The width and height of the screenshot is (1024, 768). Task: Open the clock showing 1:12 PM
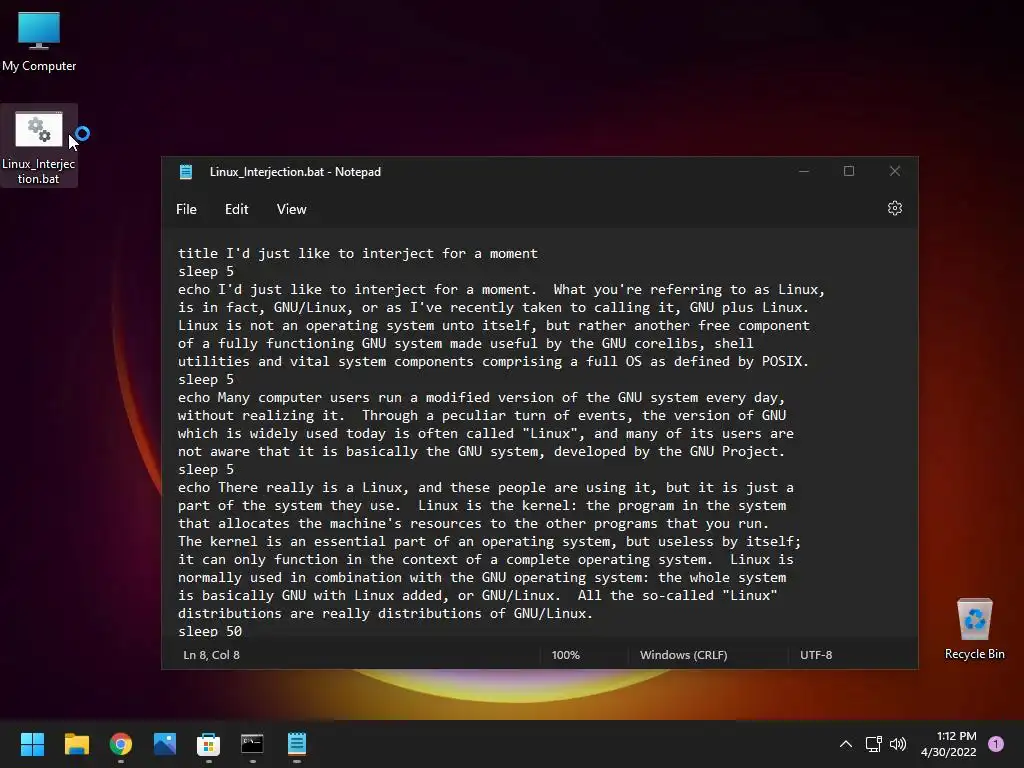pyautogui.click(x=949, y=744)
